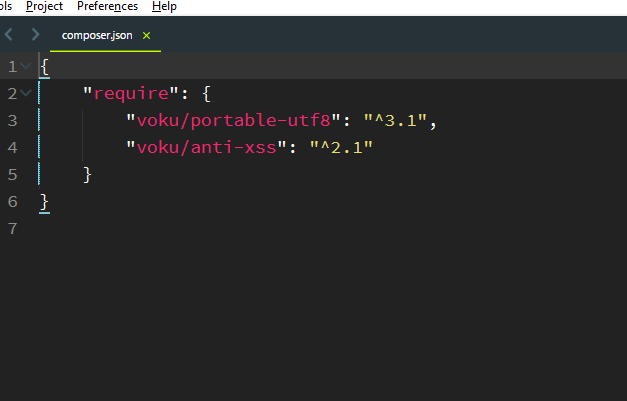Go back with the left tab arrow
Viewport: 627px width, 401px height.
9,34
